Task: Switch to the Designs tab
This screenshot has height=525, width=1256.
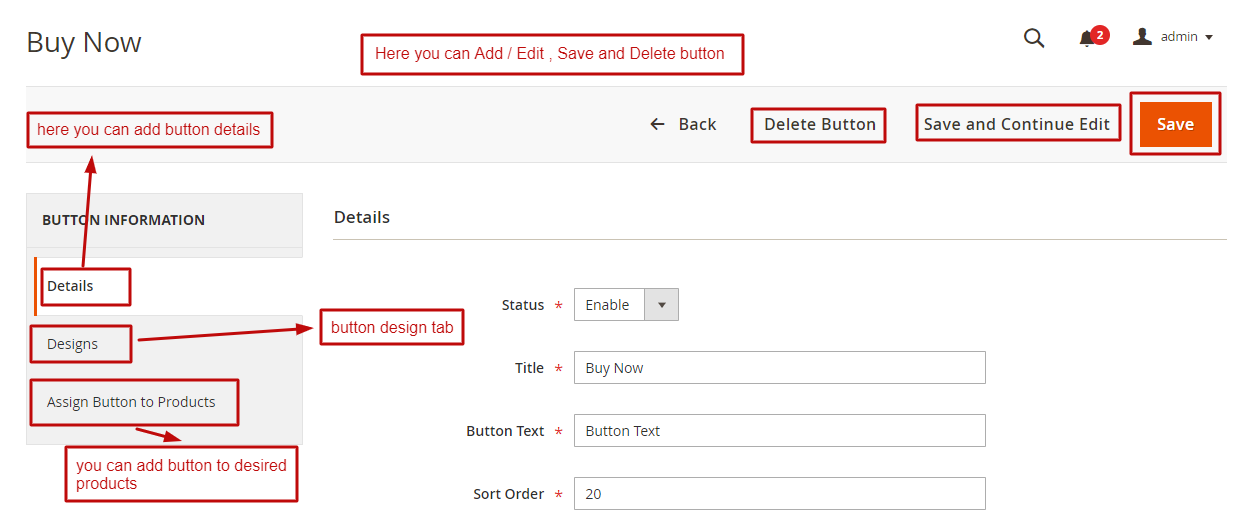Action: pyautogui.click(x=73, y=344)
